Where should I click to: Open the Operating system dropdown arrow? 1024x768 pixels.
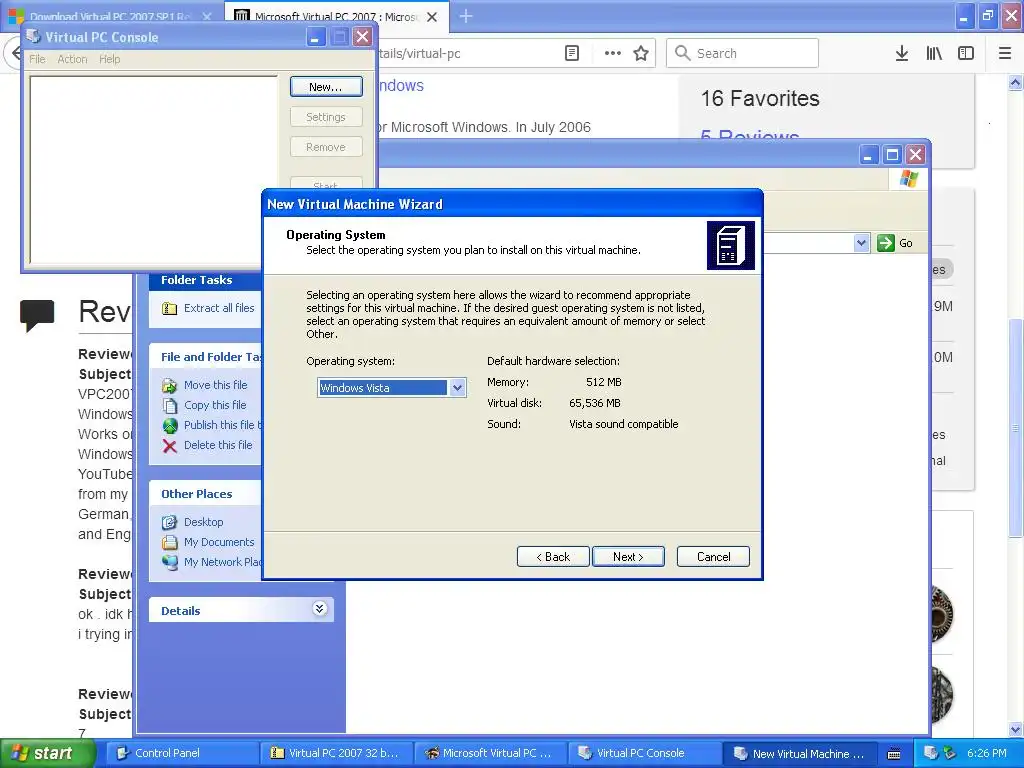click(x=457, y=388)
